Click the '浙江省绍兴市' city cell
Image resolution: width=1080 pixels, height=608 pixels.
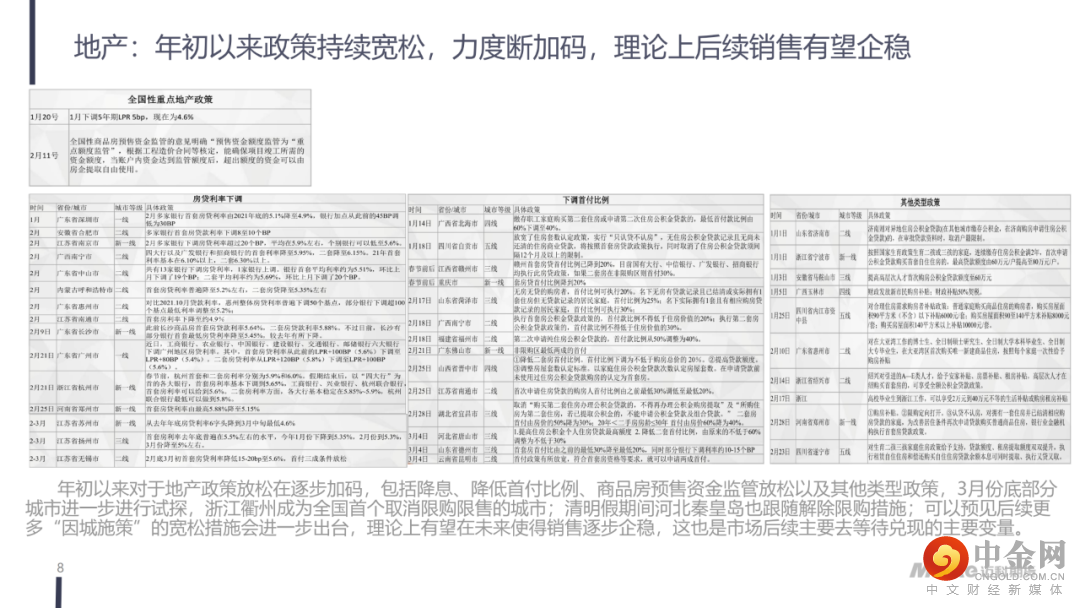[x=815, y=380]
